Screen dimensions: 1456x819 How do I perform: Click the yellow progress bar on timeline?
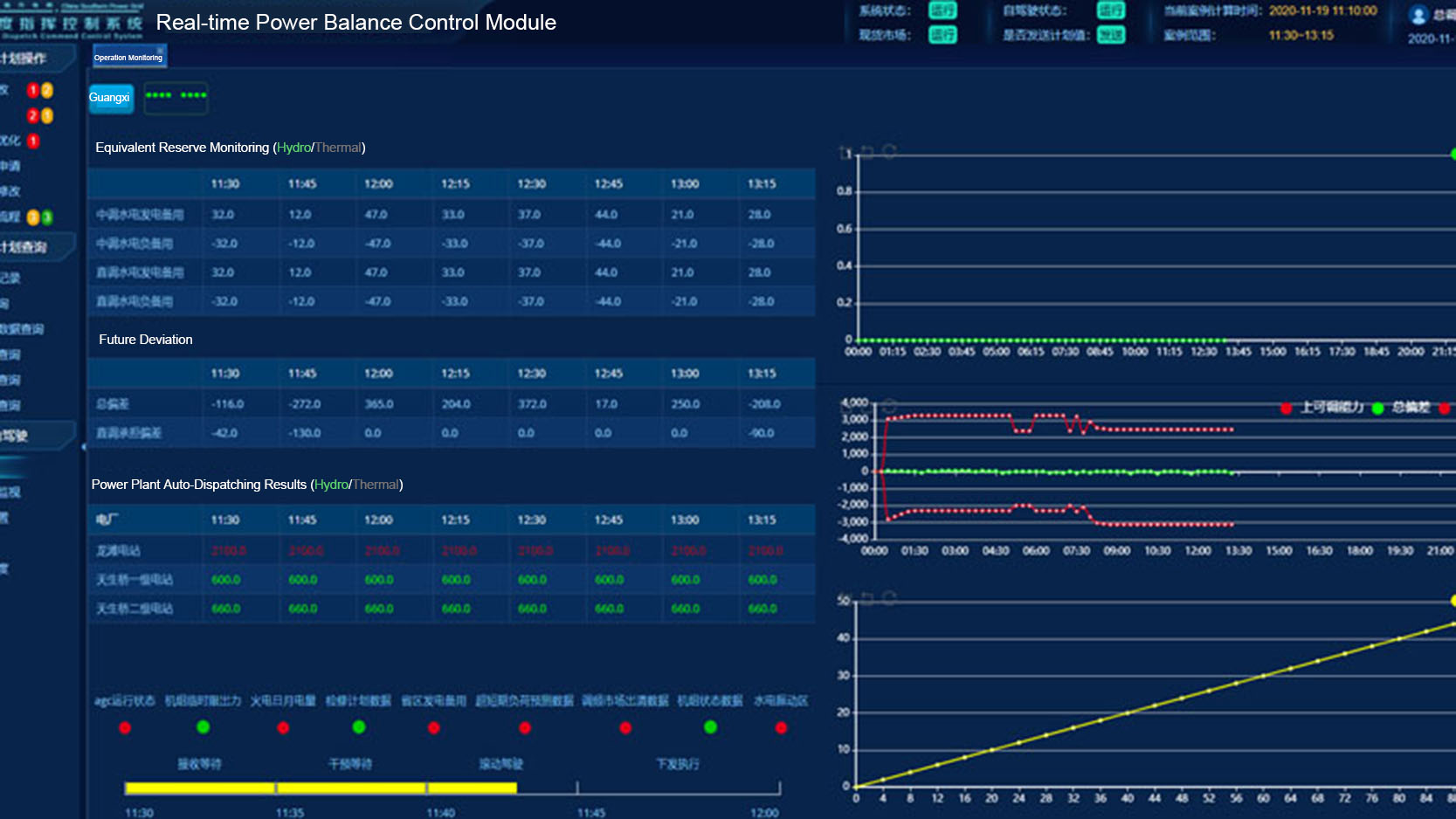click(321, 788)
